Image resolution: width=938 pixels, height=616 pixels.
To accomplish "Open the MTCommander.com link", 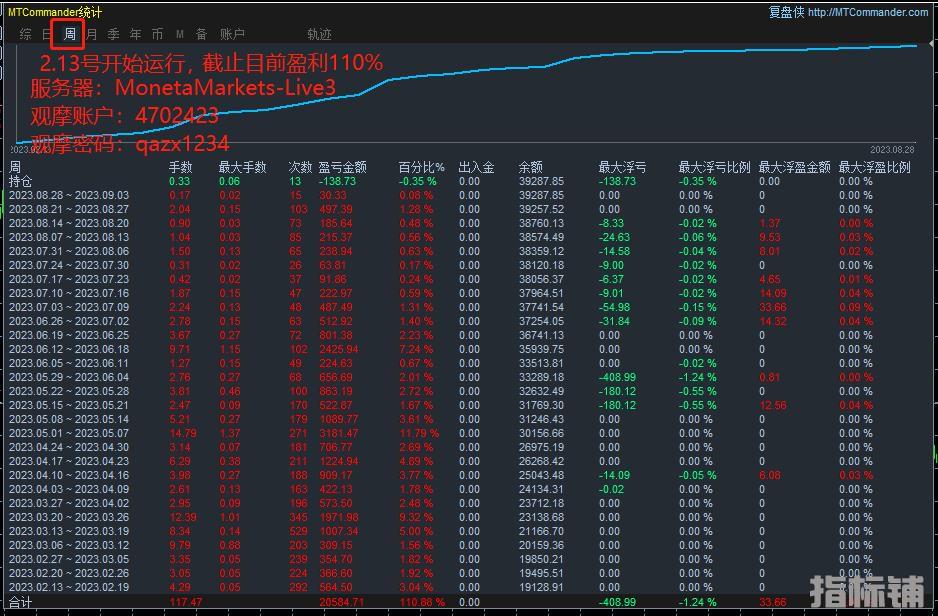I will tap(867, 11).
